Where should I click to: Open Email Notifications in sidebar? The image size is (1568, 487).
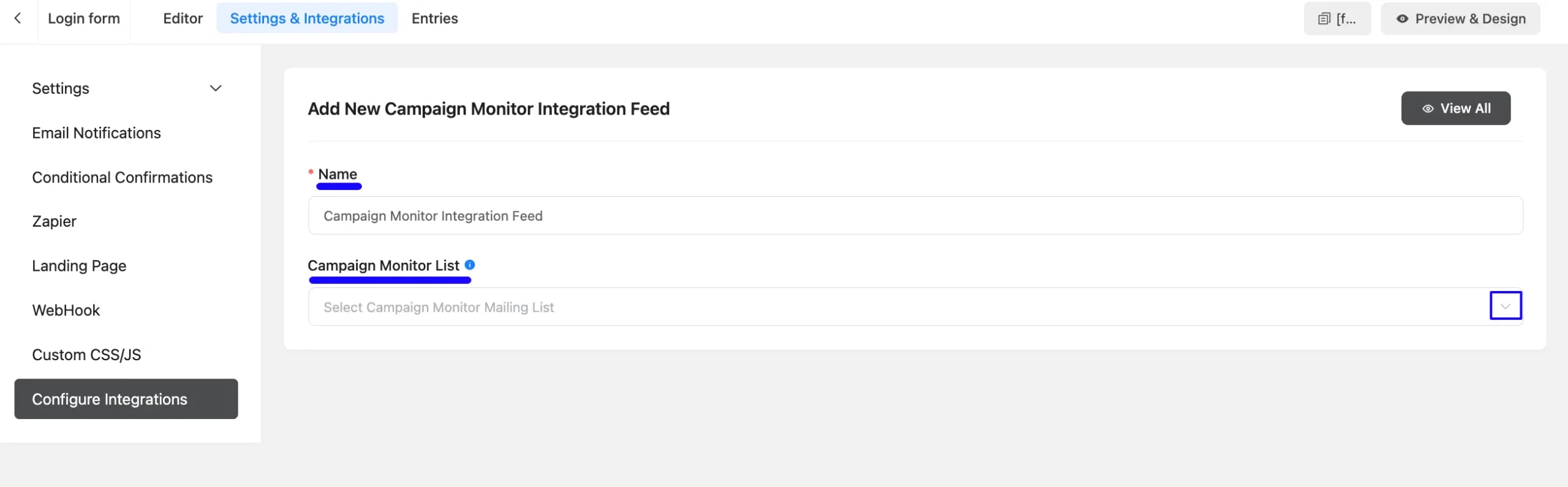point(96,133)
